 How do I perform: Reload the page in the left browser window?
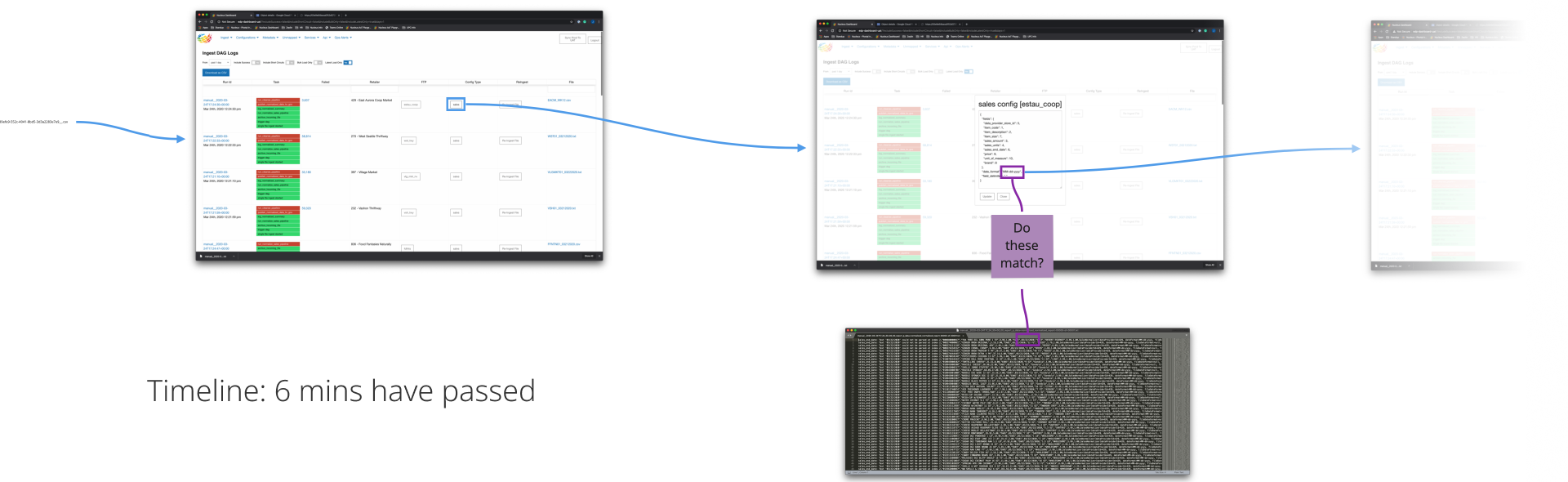tap(212, 21)
